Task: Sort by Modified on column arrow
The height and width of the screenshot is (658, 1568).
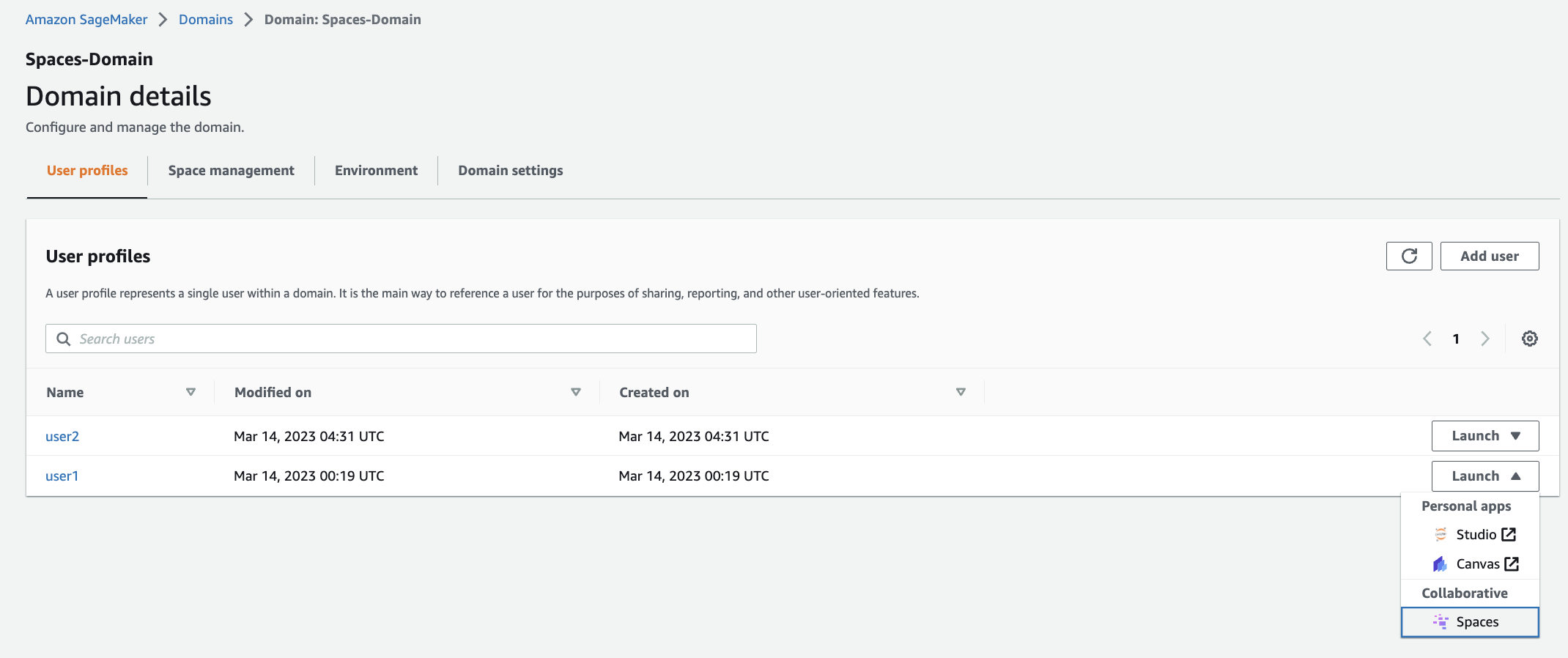Action: point(576,392)
